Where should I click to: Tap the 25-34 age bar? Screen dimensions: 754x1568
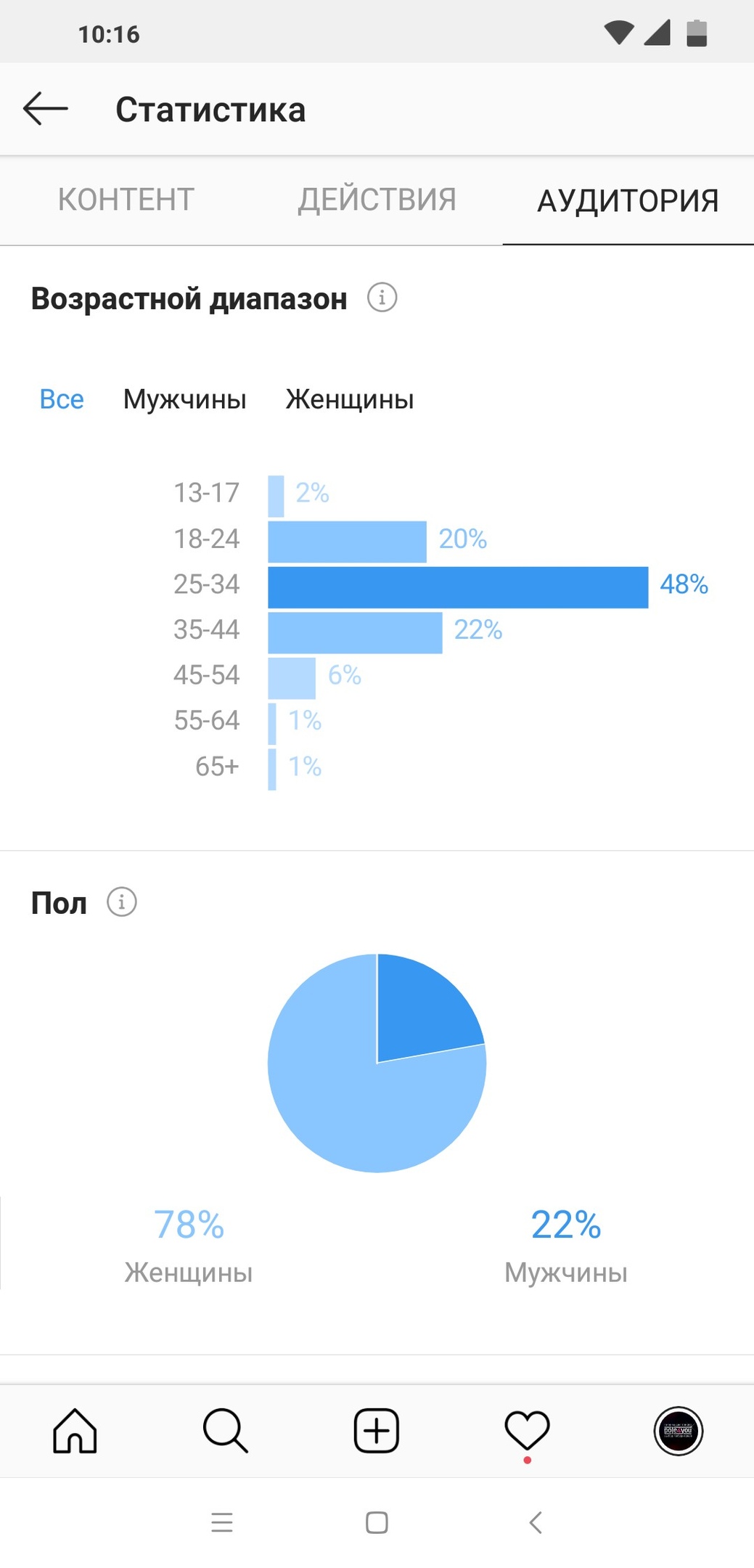[x=458, y=587]
